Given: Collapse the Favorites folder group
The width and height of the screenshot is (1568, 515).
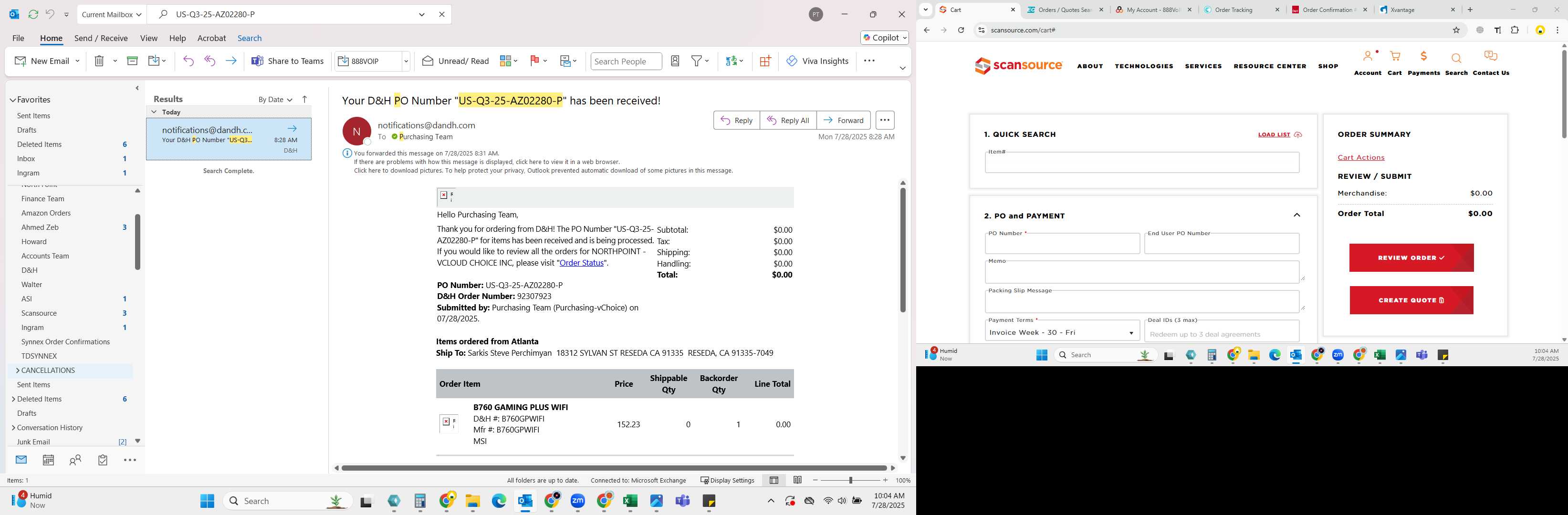Looking at the screenshot, I should point(13,100).
